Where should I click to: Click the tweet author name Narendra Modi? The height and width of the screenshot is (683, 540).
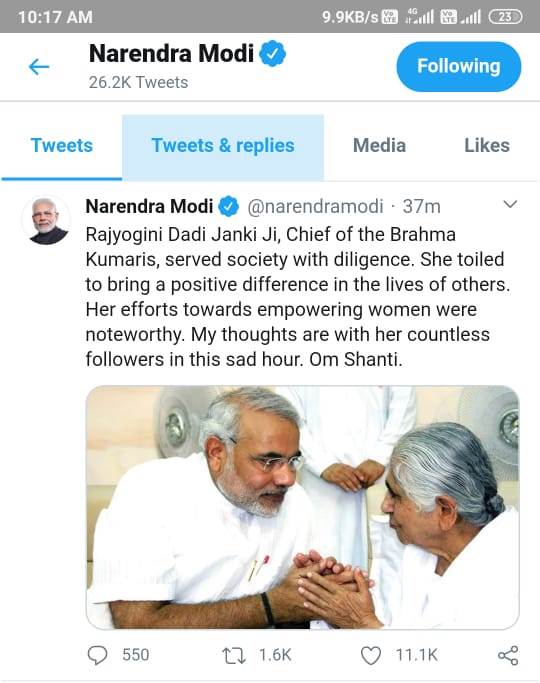coord(149,206)
